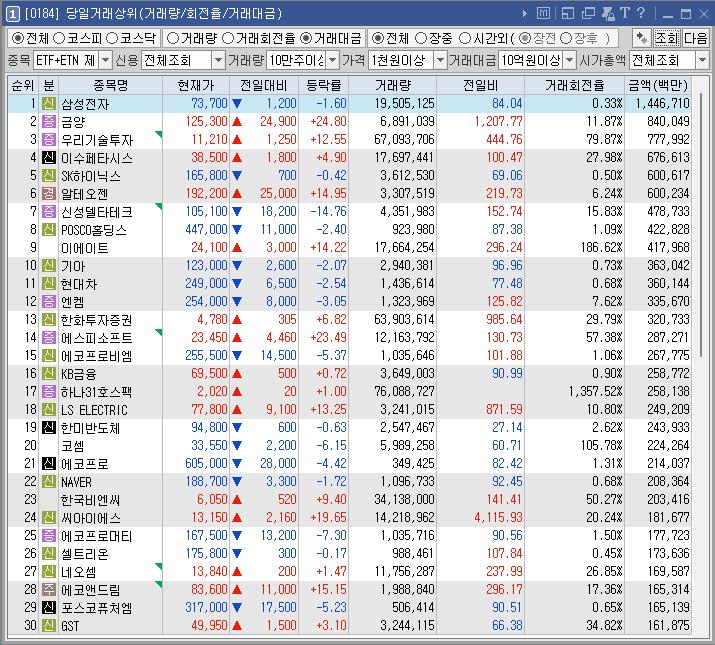This screenshot has width=715, height=645.
Task: Select the 거래량 ranking radio button
Action: coord(173,38)
